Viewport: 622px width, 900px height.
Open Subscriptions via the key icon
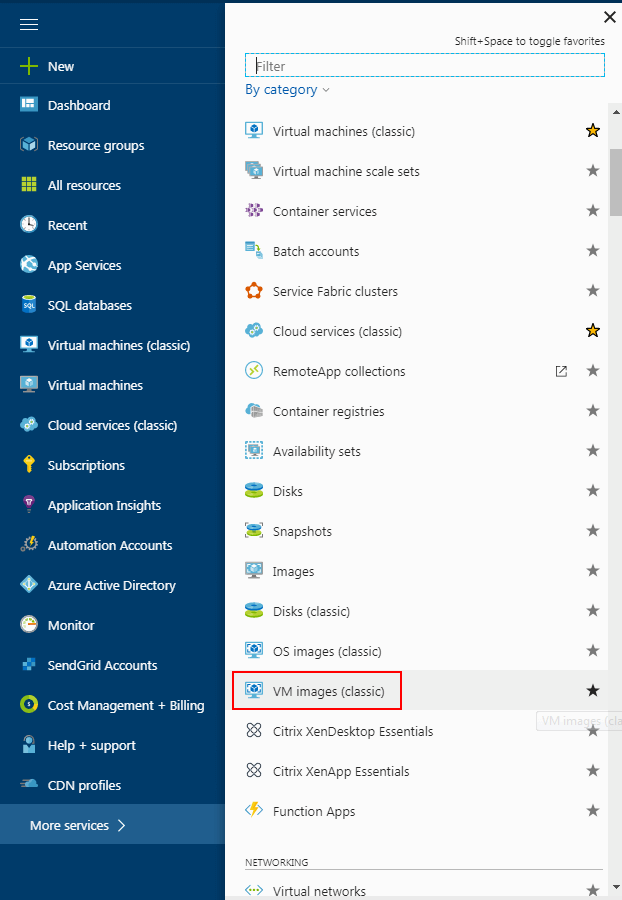[x=29, y=465]
